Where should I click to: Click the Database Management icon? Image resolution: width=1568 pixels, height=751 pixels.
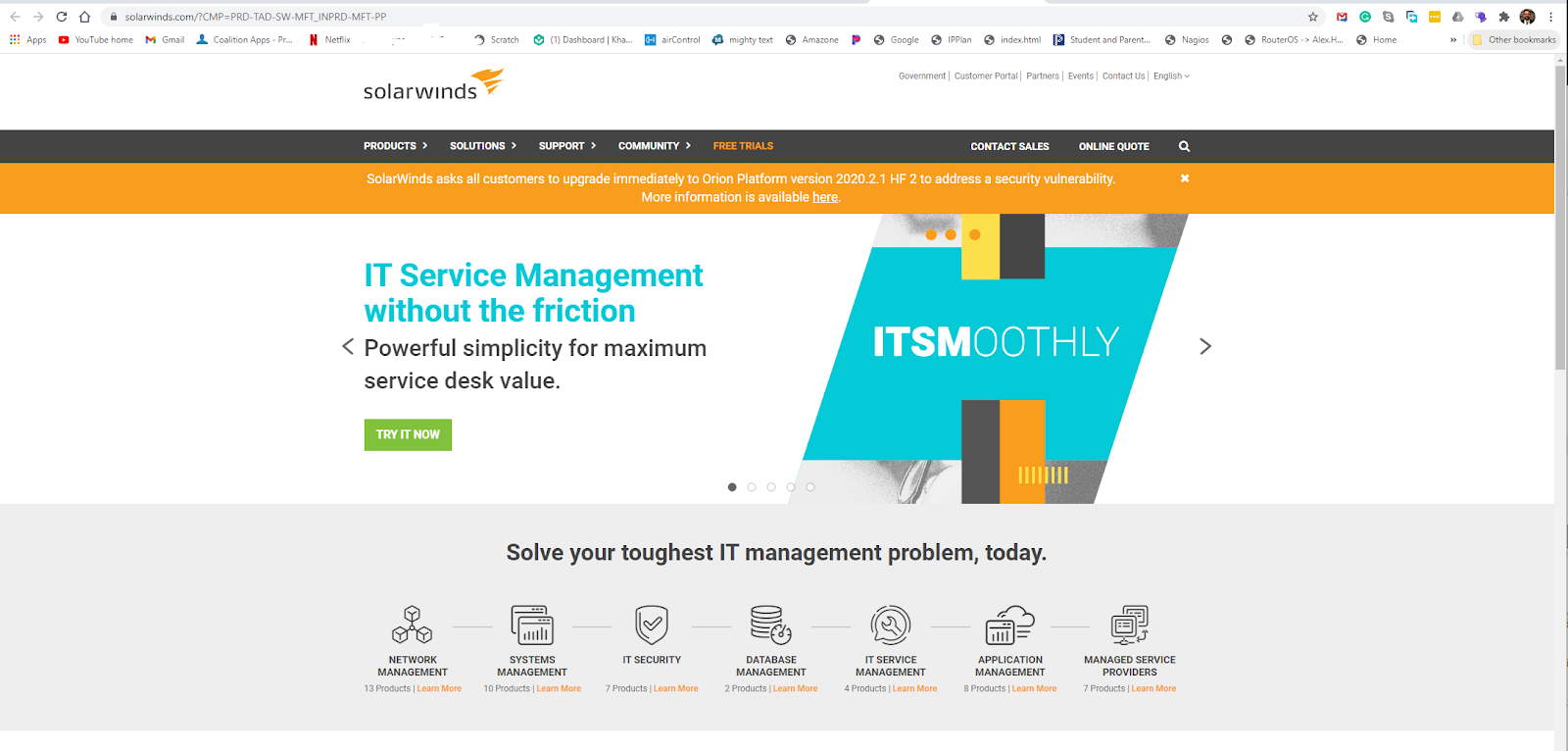[771, 625]
